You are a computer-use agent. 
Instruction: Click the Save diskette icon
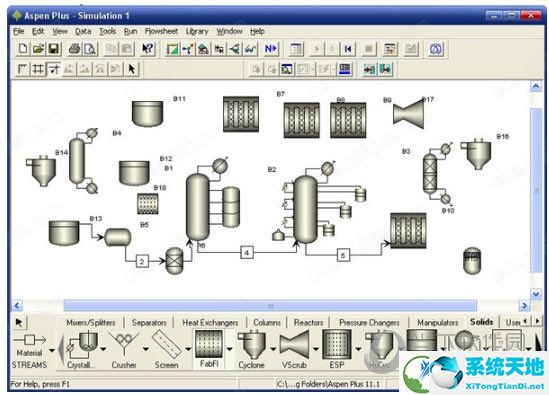coord(54,49)
